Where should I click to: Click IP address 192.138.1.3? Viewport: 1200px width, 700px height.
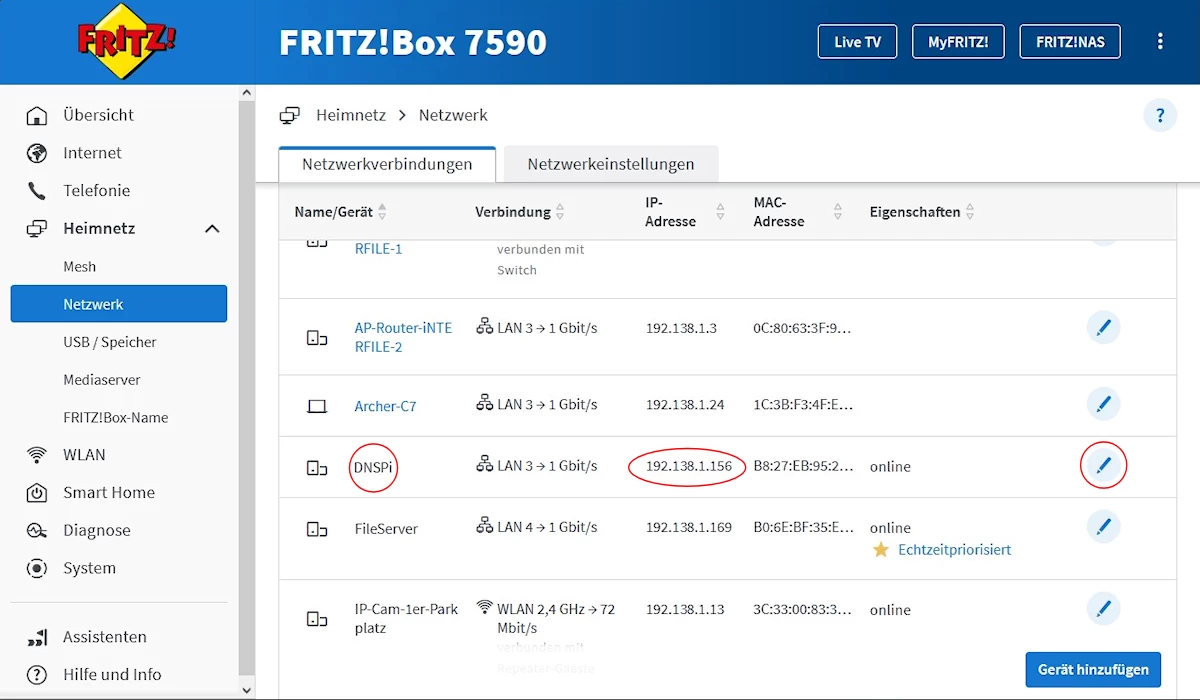tap(681, 327)
